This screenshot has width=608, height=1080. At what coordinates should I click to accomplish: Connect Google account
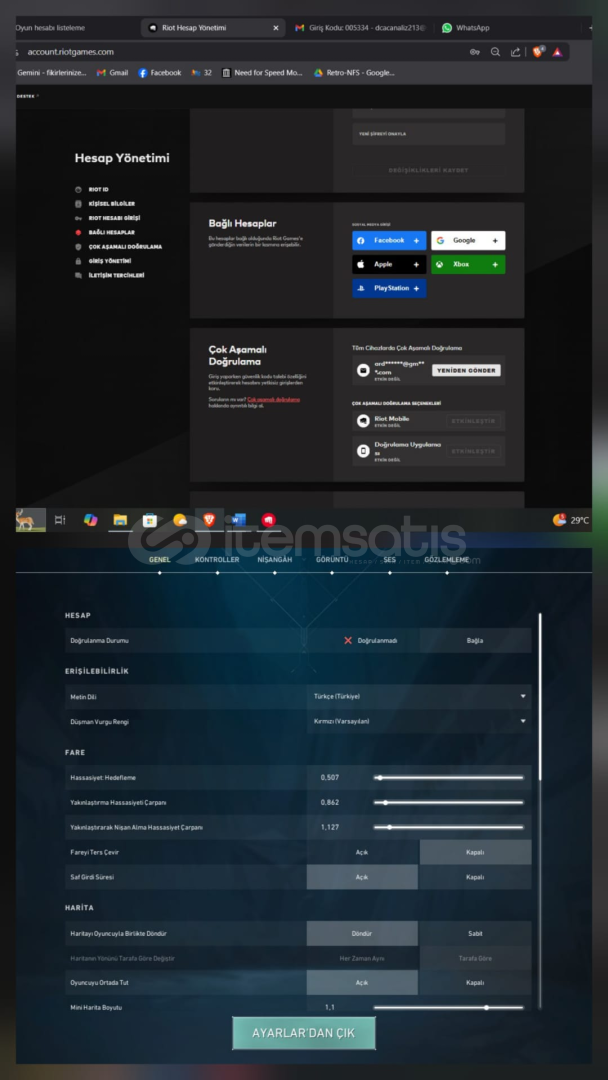pyautogui.click(x=468, y=240)
